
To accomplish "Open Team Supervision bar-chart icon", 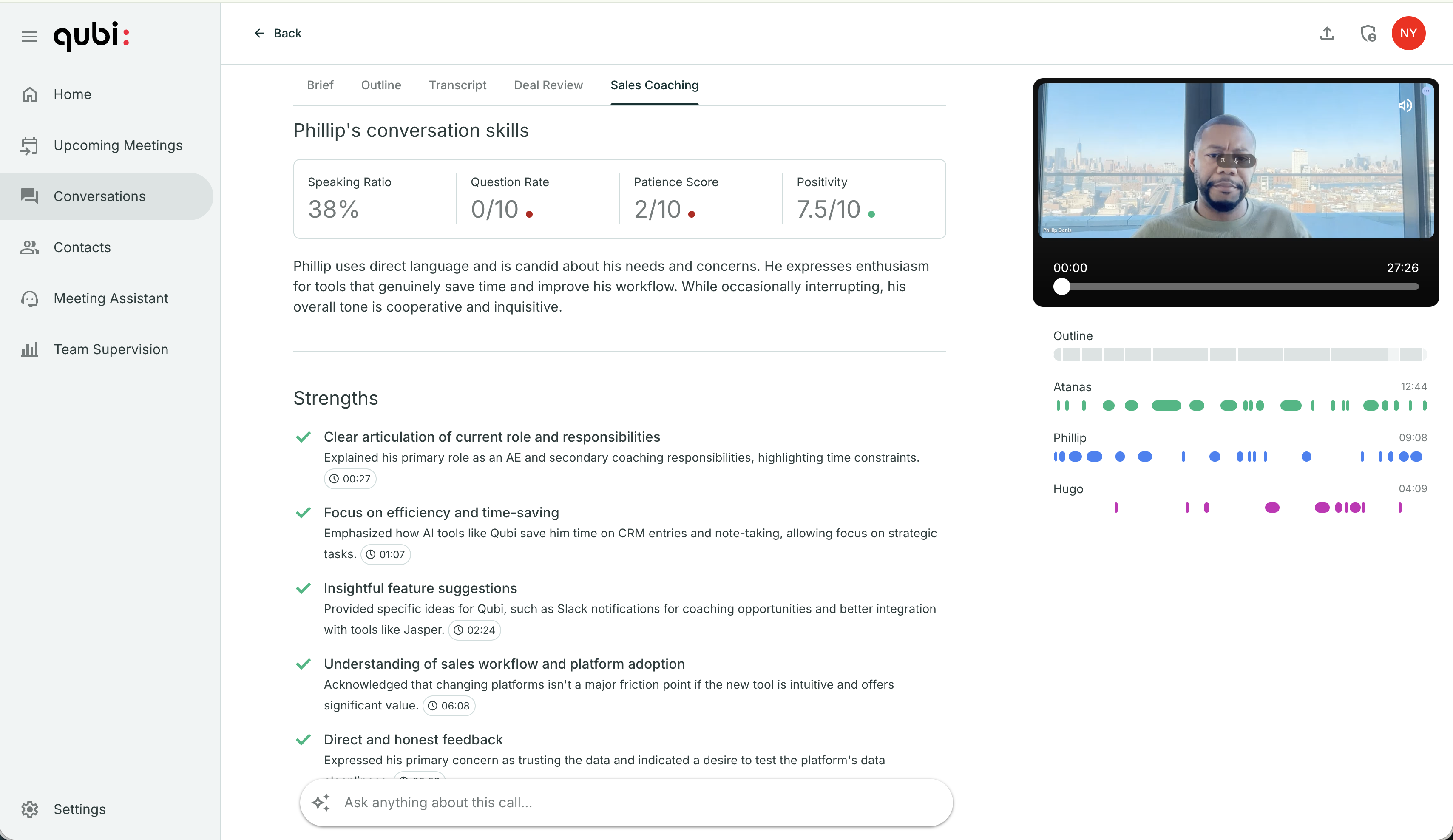I will (30, 349).
